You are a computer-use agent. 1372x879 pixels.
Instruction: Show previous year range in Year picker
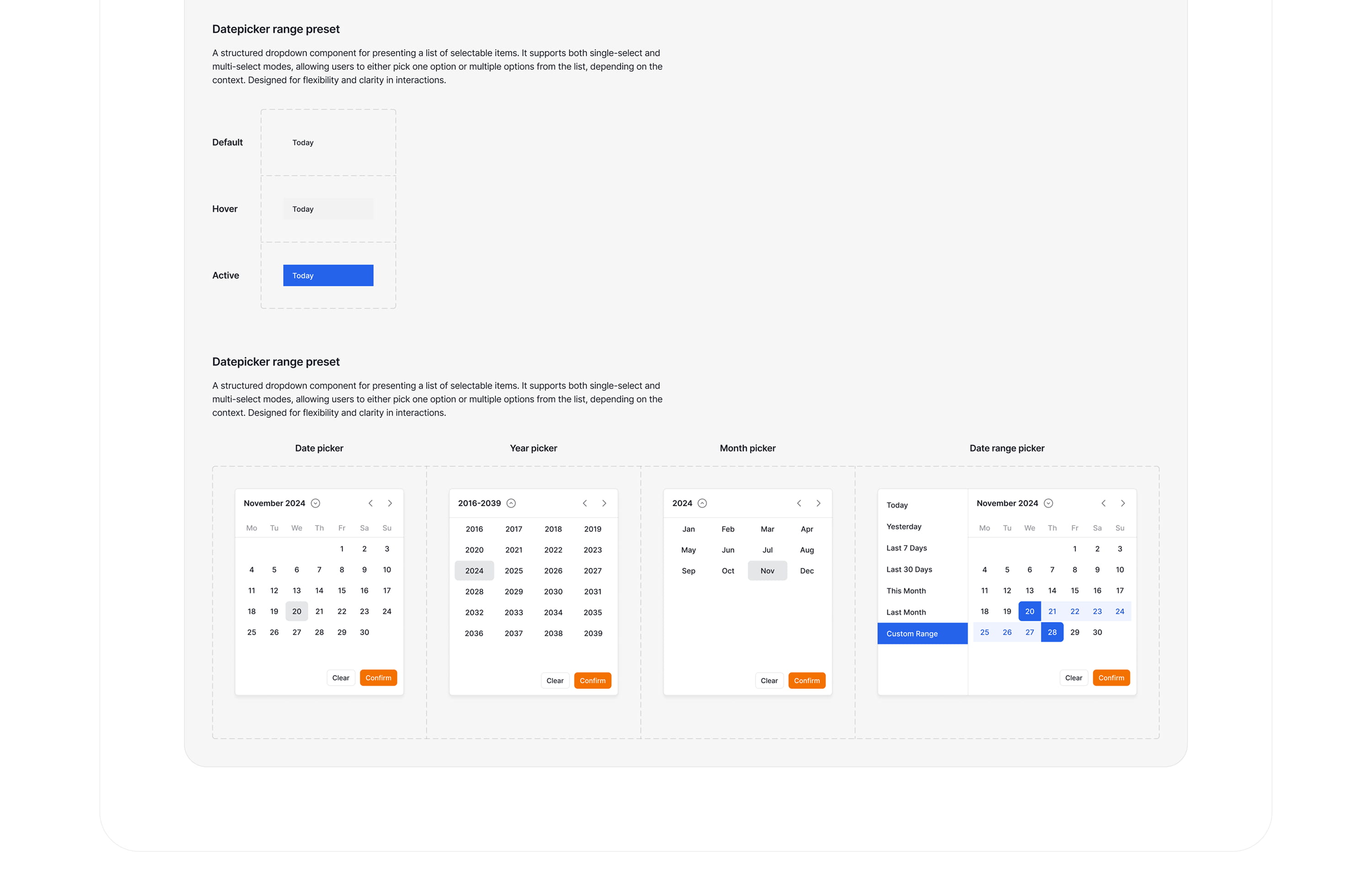pyautogui.click(x=584, y=503)
